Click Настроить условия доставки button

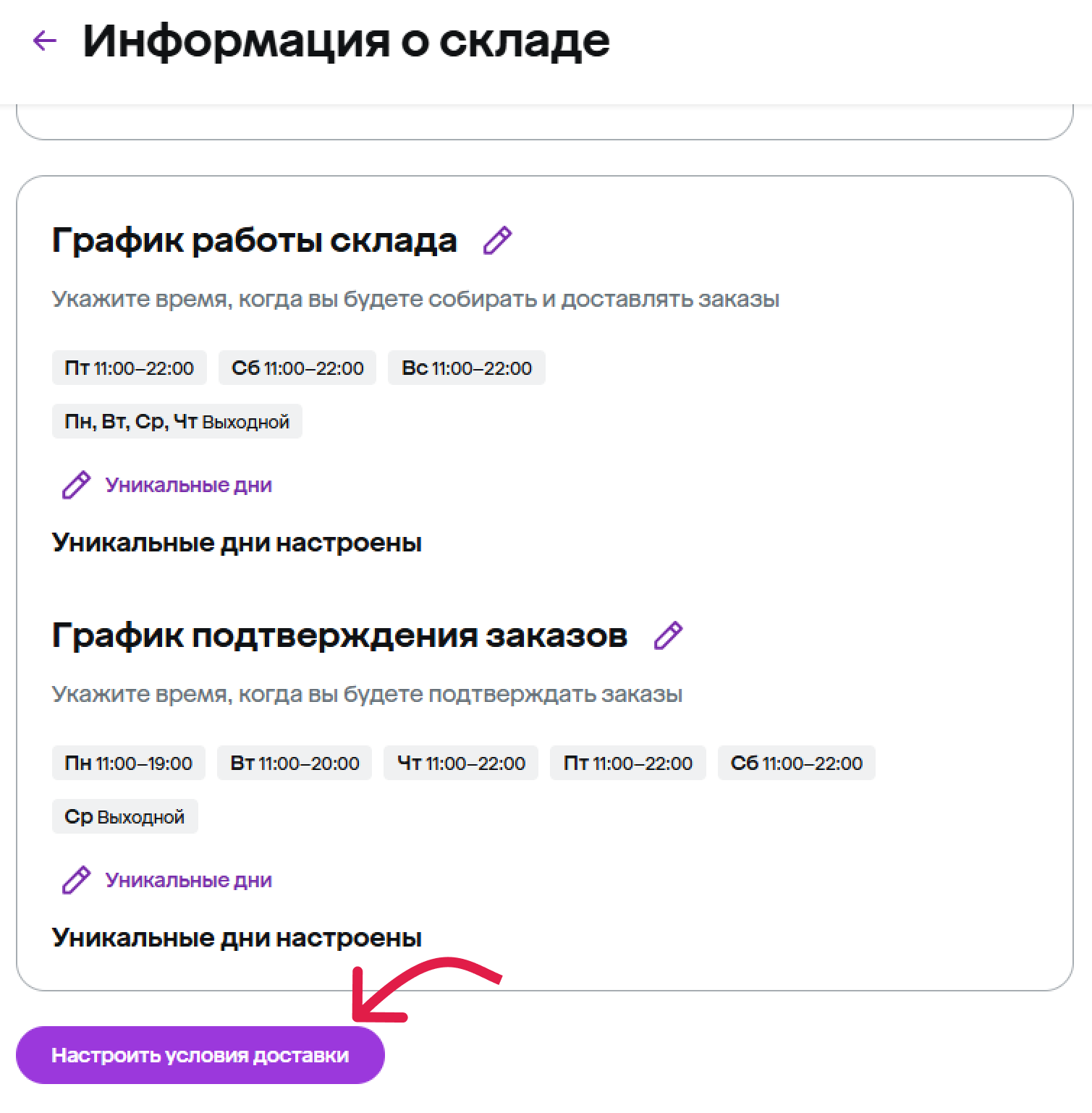click(x=200, y=1055)
